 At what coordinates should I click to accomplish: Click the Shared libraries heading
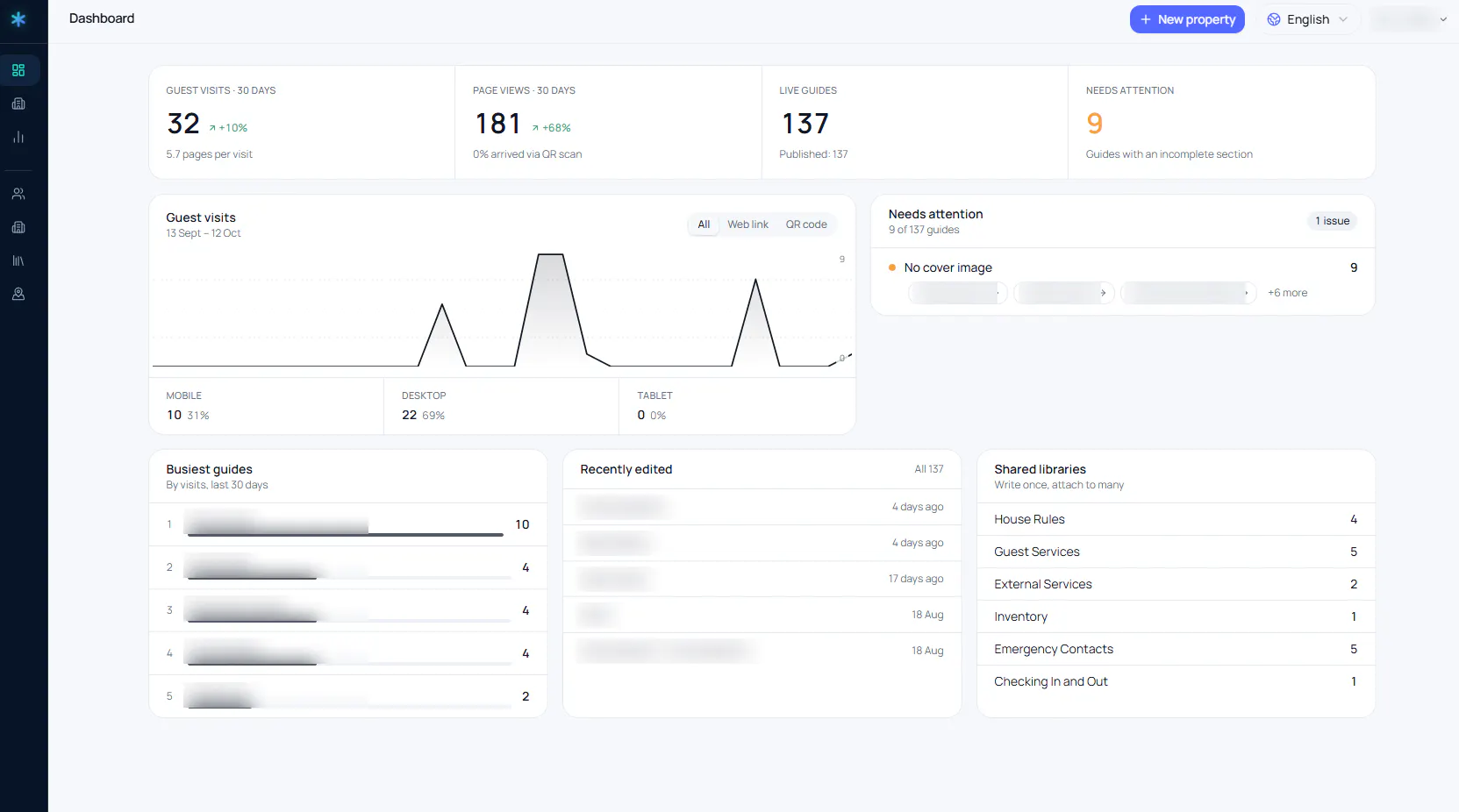[x=1040, y=469]
